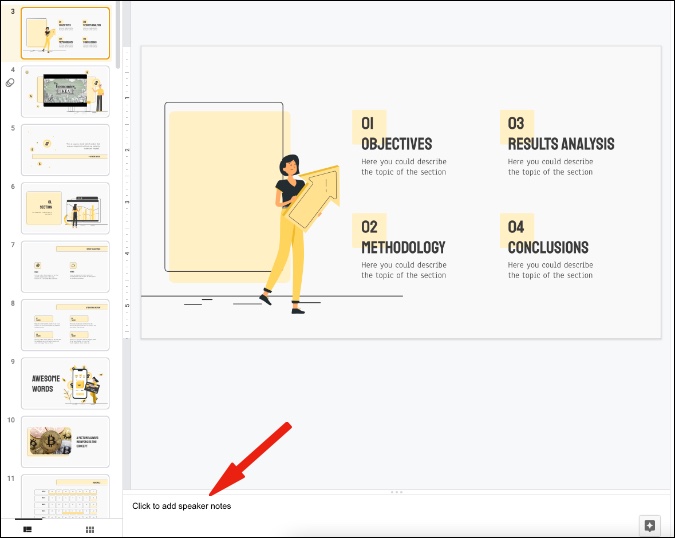Switch to grid view icon
The height and width of the screenshot is (538, 675).
(x=90, y=529)
